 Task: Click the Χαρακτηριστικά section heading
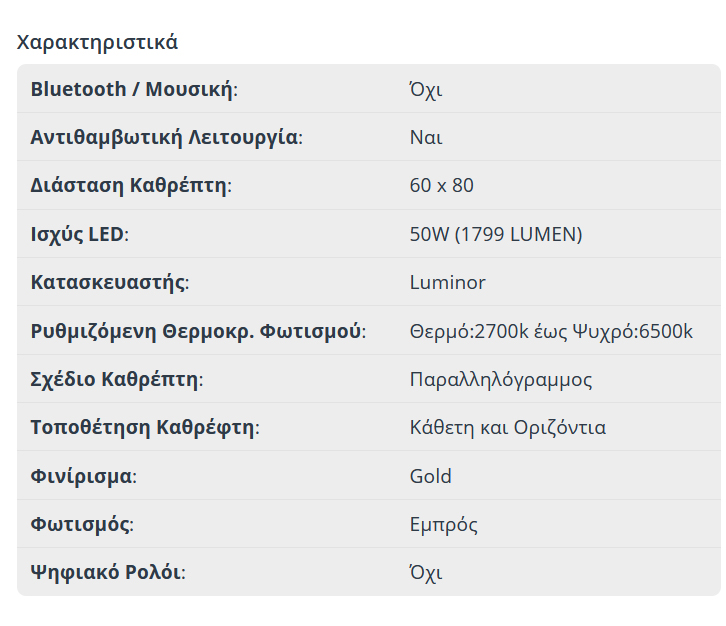pos(97,42)
